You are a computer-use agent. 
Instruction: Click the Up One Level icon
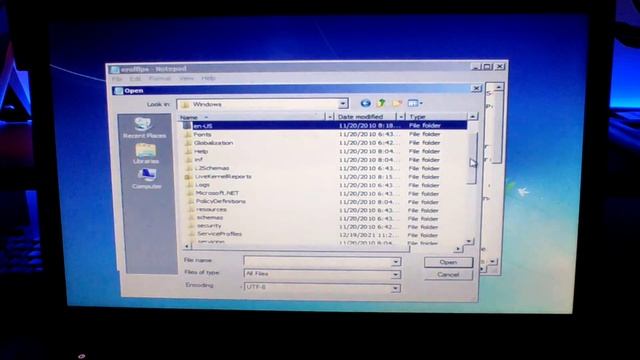click(x=381, y=103)
